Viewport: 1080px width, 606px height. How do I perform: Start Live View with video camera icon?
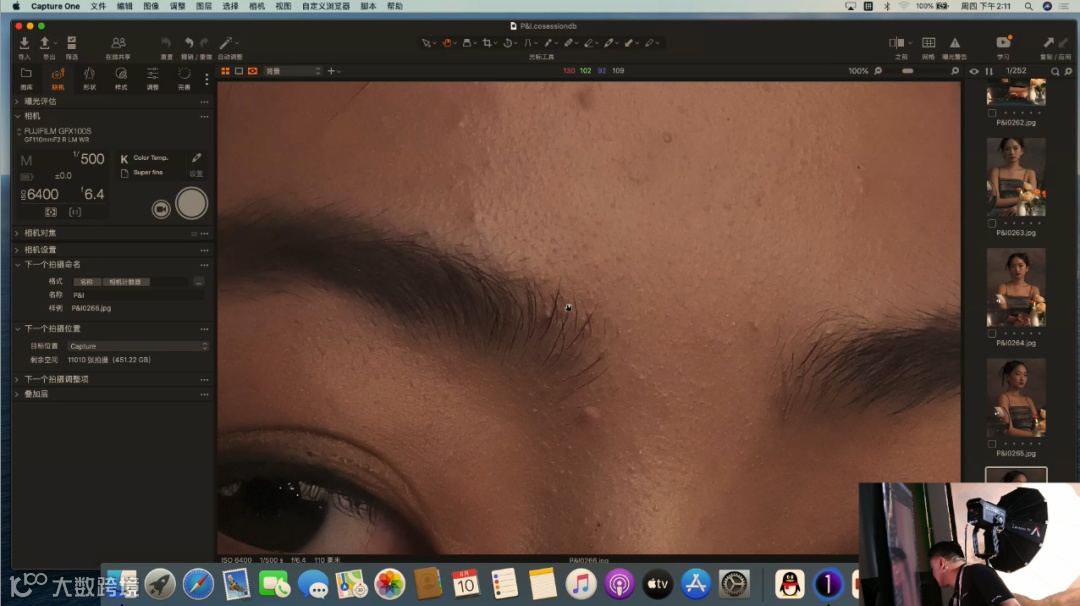click(x=161, y=209)
